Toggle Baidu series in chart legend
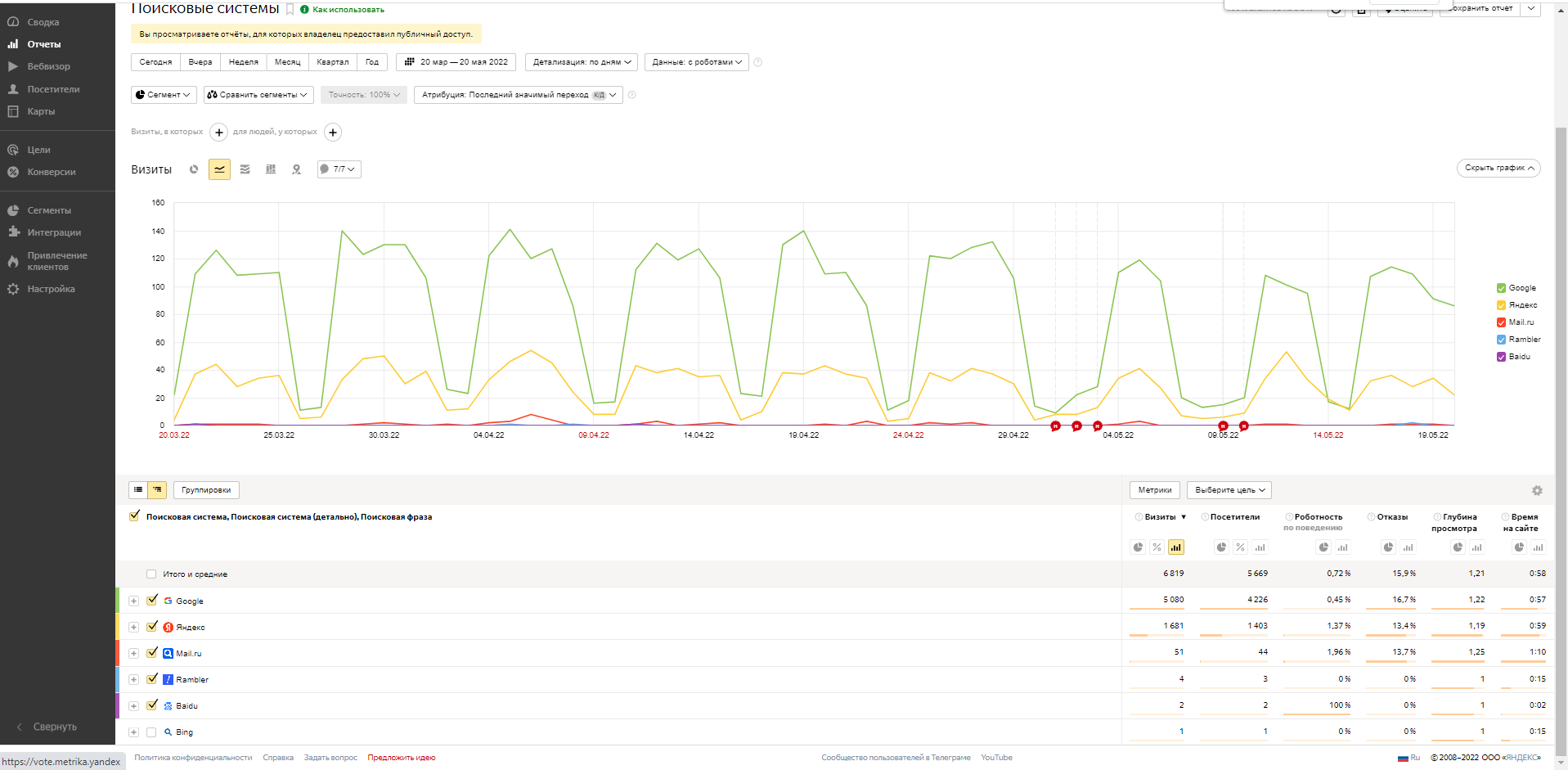 pos(1501,357)
